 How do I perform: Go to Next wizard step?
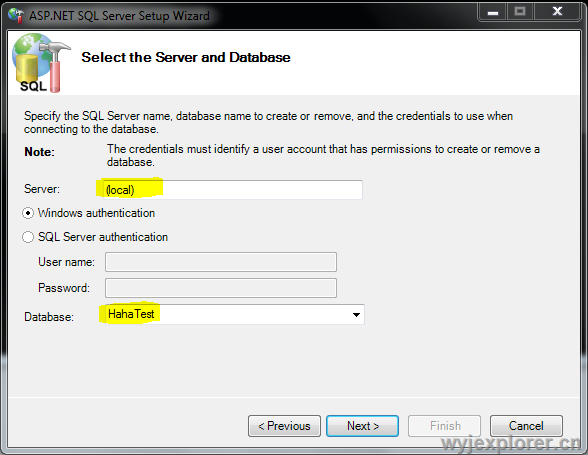coord(362,426)
